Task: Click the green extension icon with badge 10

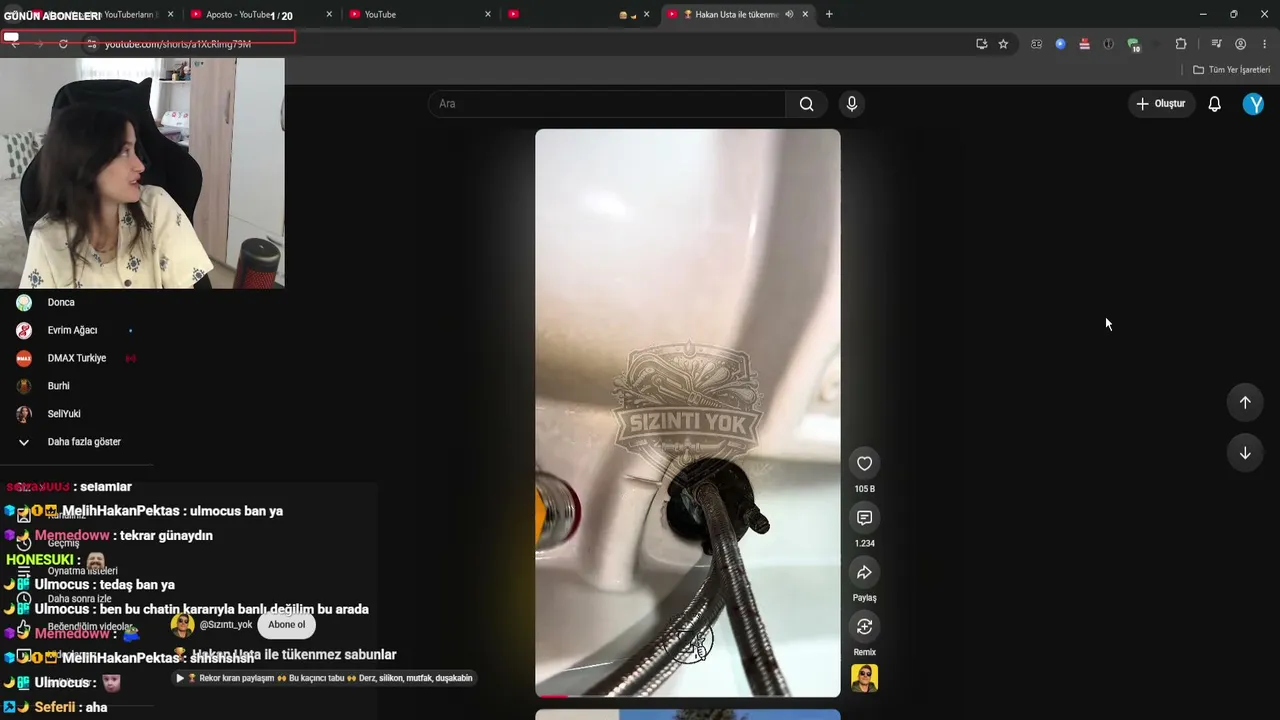Action: tap(1133, 45)
